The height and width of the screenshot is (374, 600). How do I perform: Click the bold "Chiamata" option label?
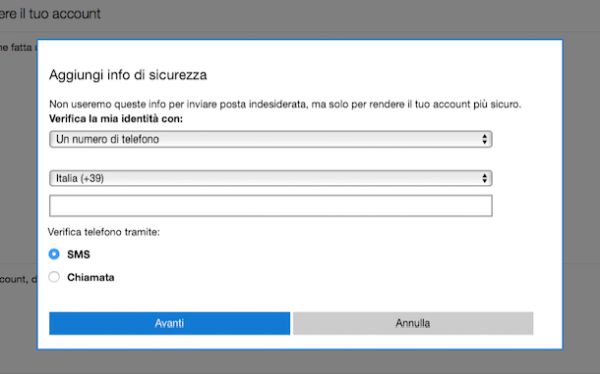point(91,277)
